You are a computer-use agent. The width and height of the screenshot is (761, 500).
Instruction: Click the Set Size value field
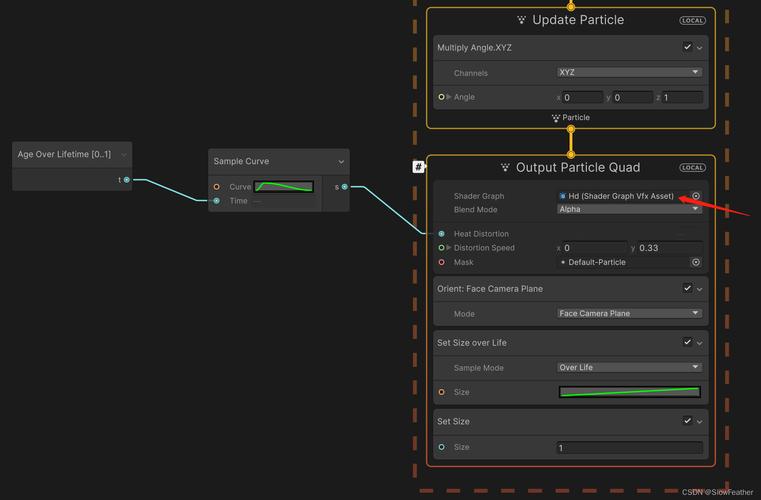pos(629,448)
